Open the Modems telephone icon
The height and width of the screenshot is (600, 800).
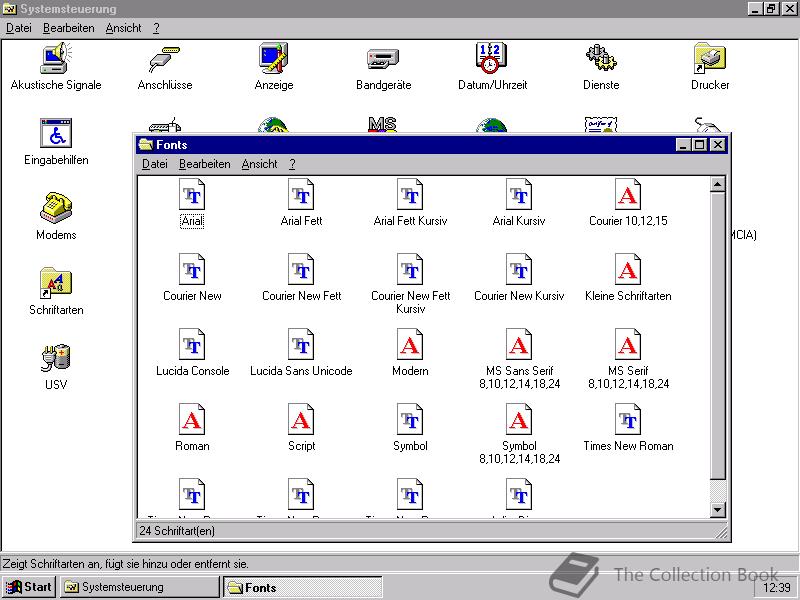click(56, 208)
